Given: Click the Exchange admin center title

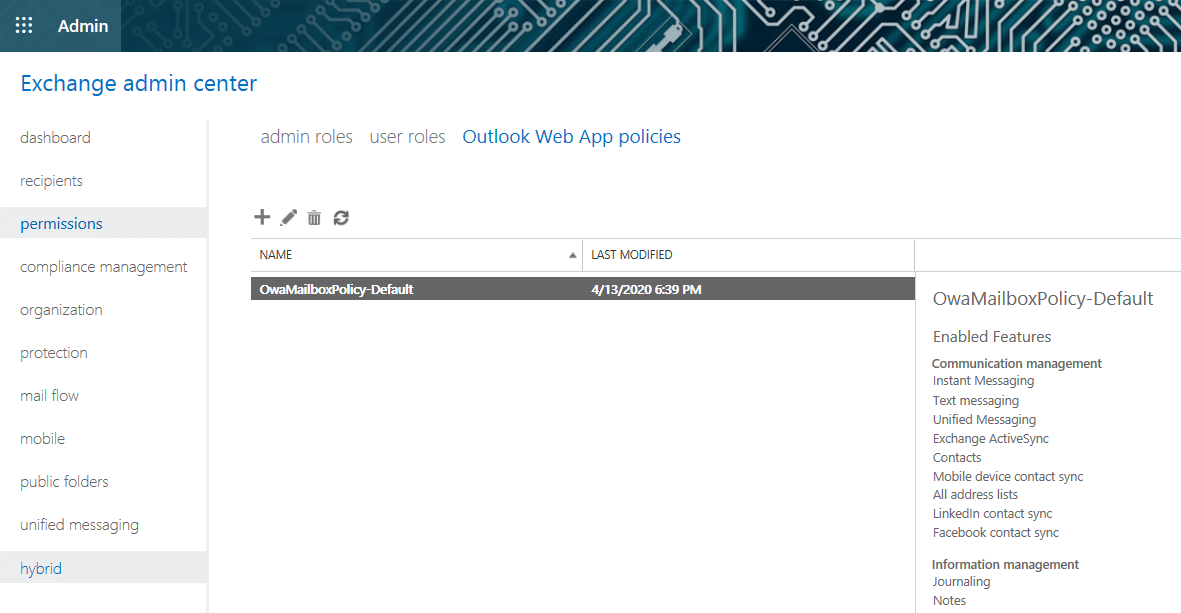Looking at the screenshot, I should (x=139, y=83).
